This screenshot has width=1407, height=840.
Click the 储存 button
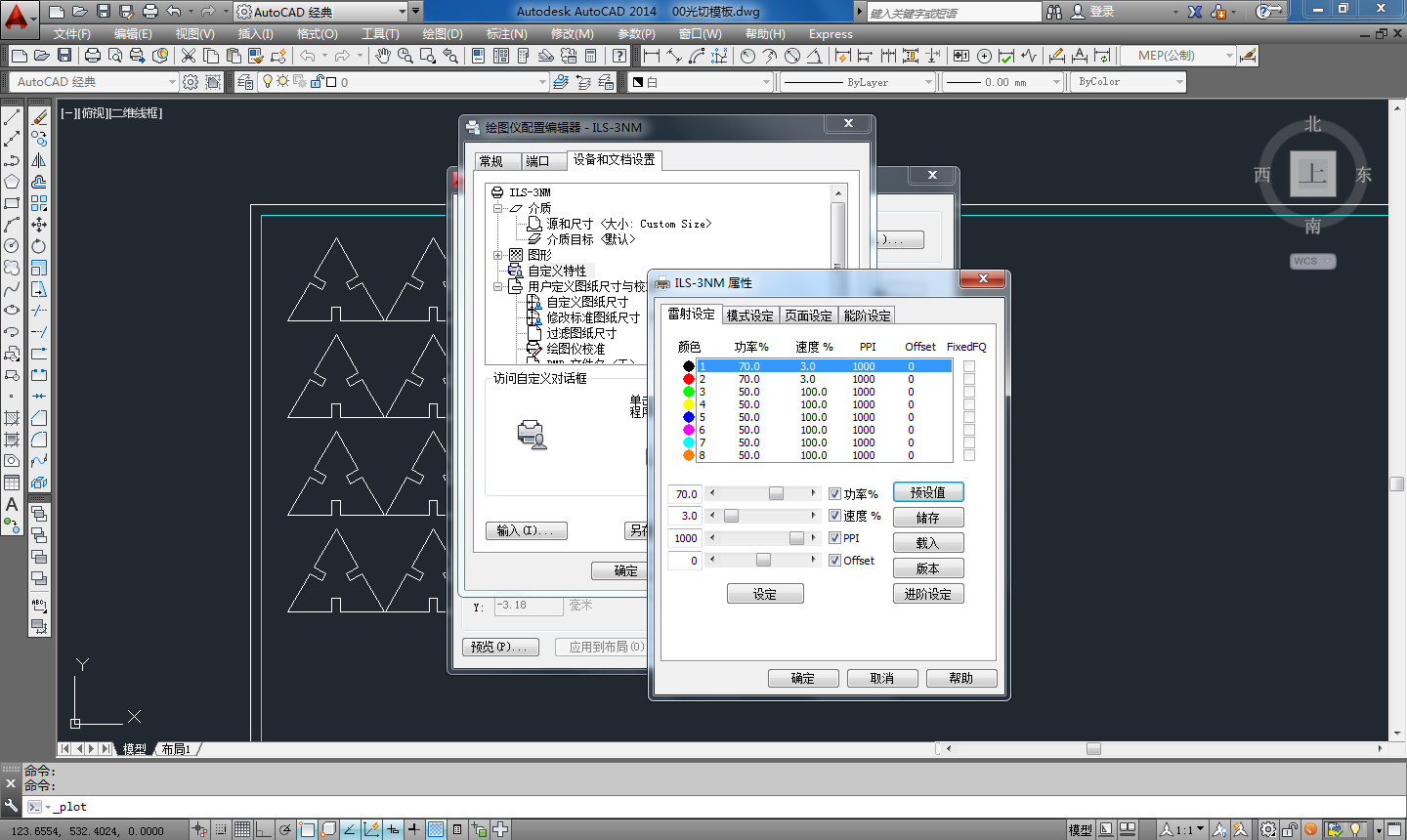click(x=928, y=518)
